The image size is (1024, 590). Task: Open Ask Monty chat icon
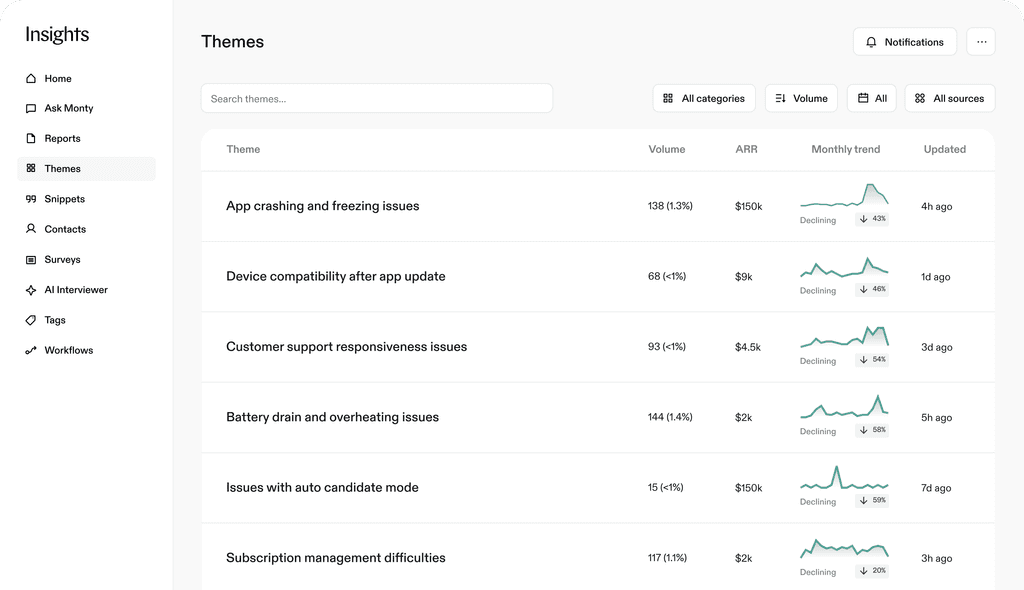coord(31,109)
